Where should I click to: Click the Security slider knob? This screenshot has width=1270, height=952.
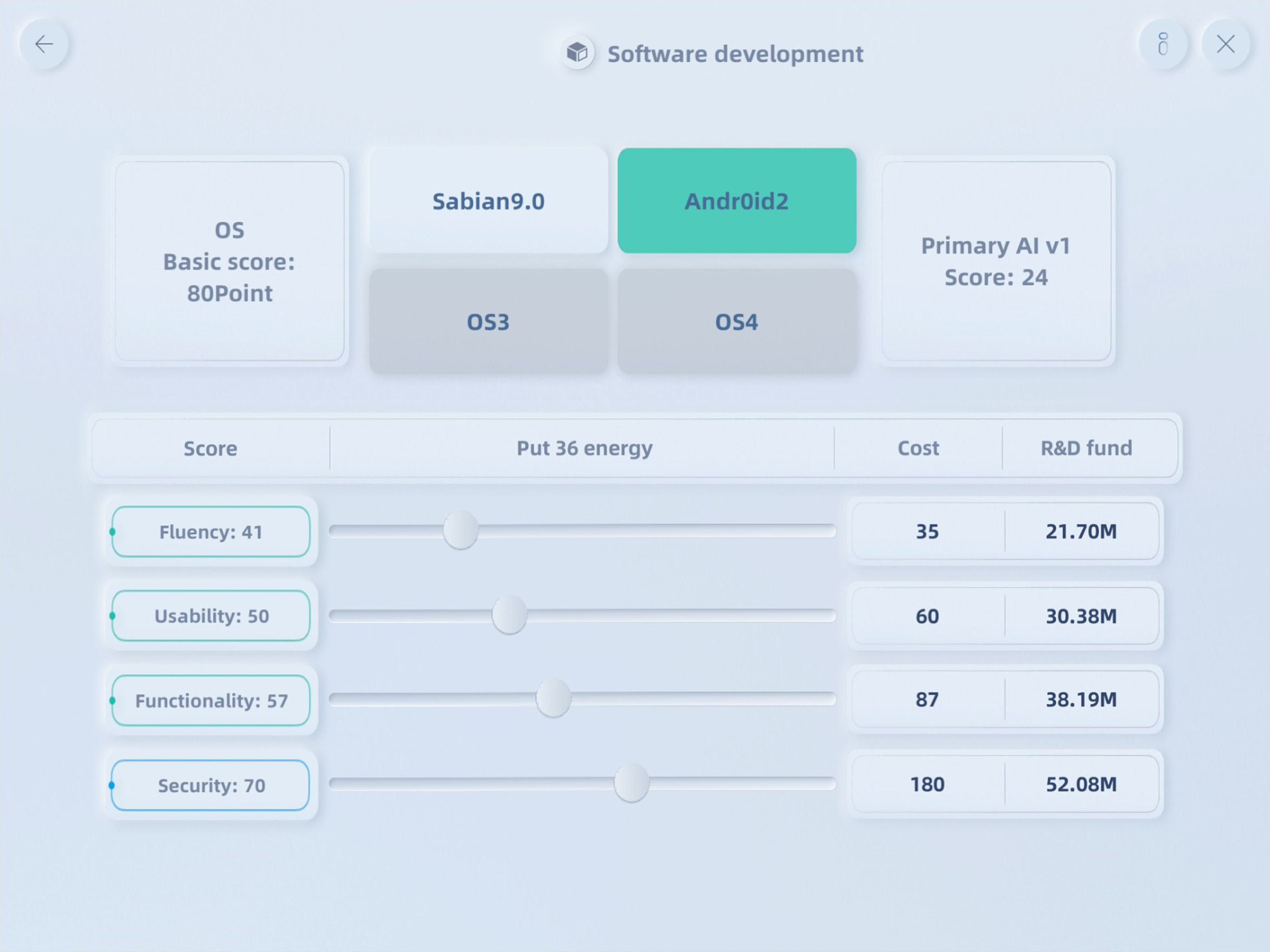[x=631, y=783]
